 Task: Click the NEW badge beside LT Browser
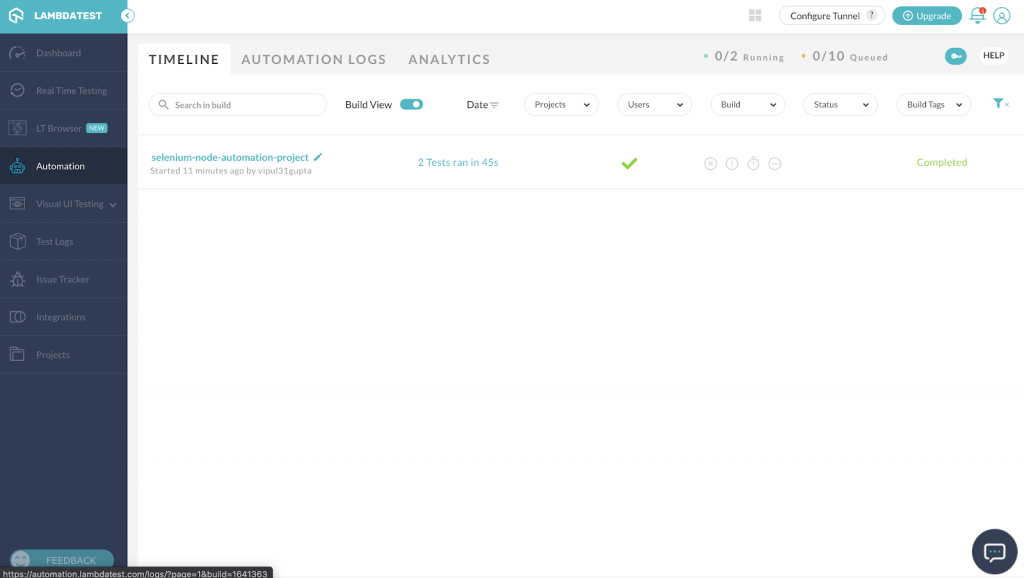pyautogui.click(x=97, y=128)
